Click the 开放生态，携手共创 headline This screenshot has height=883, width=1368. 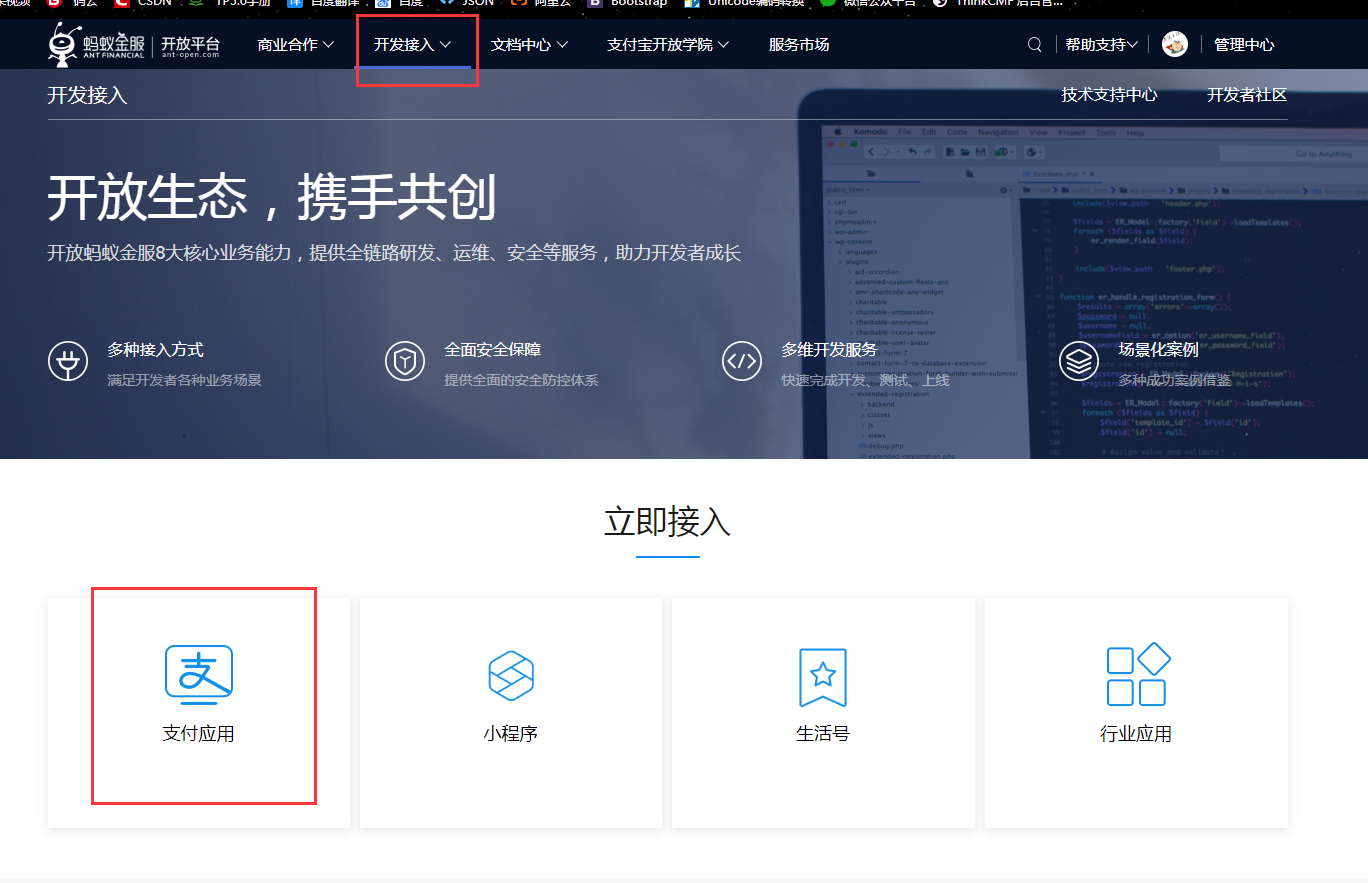[272, 197]
